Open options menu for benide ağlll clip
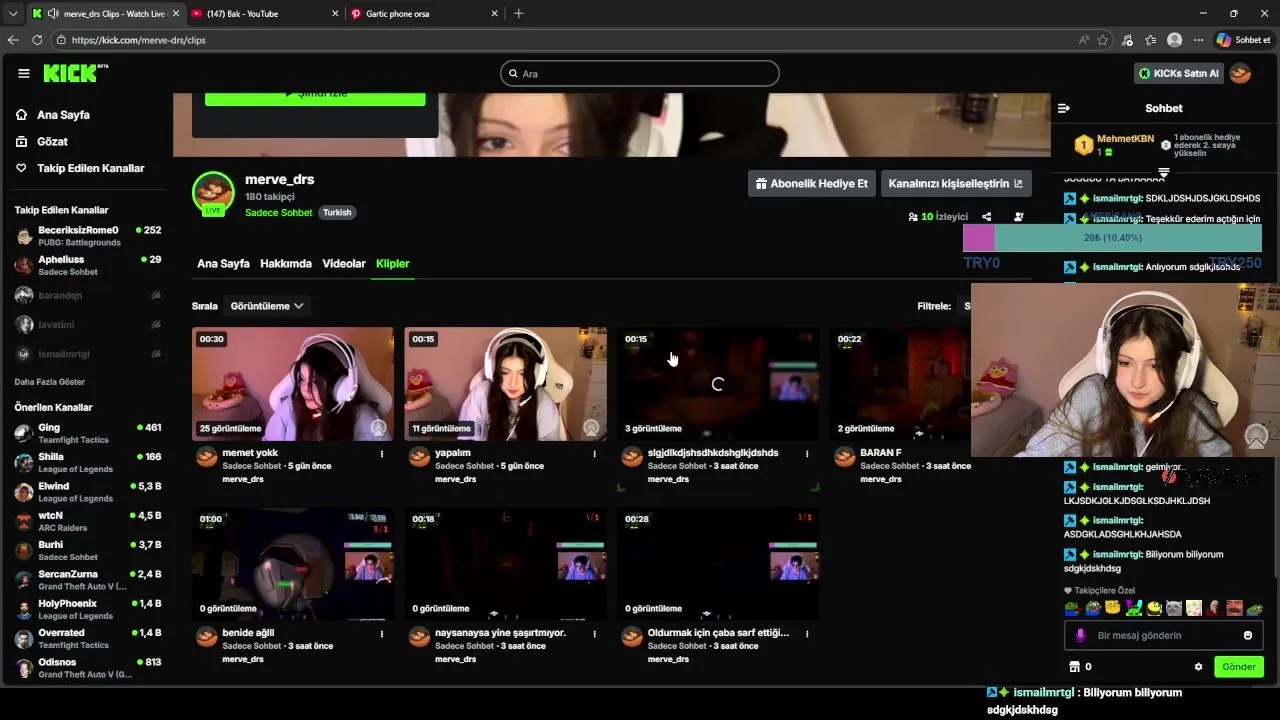1280x720 pixels. (382, 634)
